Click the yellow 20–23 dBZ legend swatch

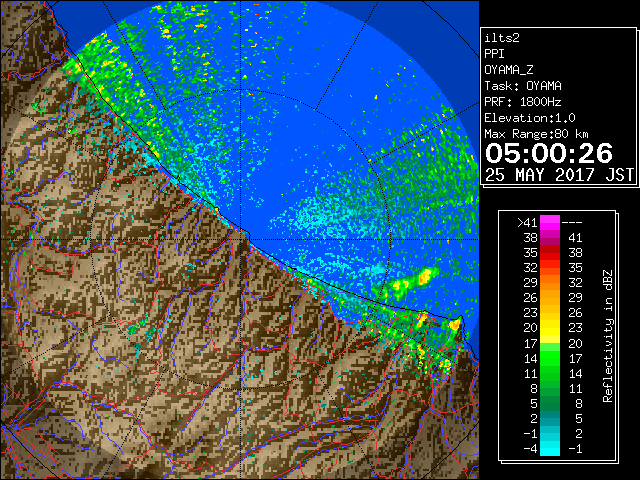click(x=550, y=328)
